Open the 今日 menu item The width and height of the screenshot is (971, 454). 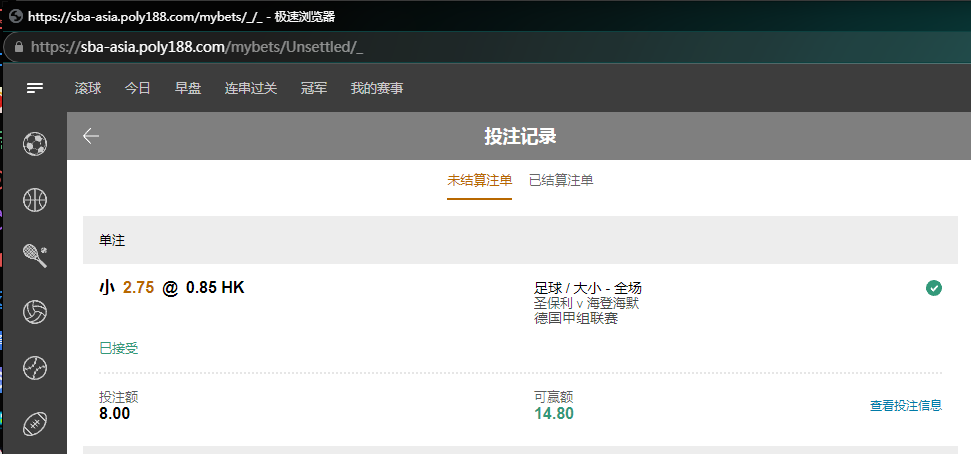(138, 88)
